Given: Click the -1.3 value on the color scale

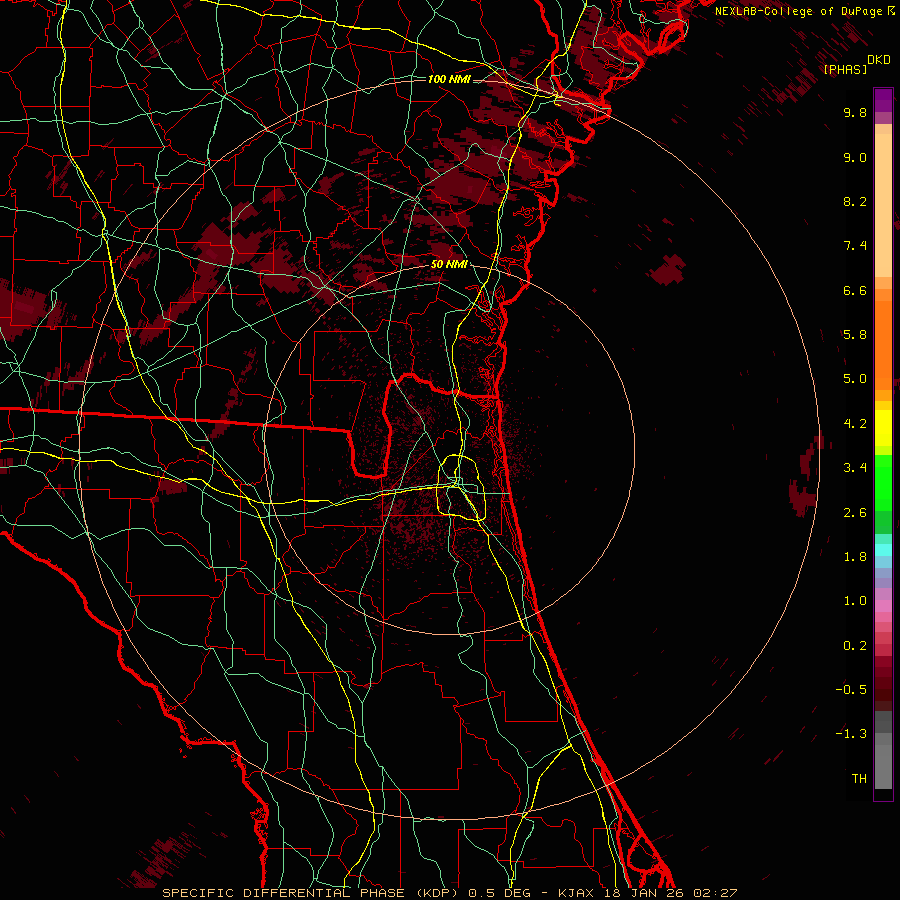Looking at the screenshot, I should [x=851, y=734].
